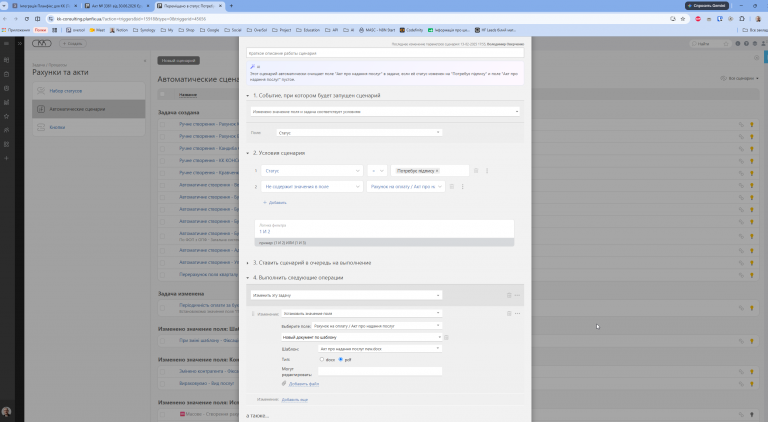Click the AI magic wand icon

click(252, 67)
